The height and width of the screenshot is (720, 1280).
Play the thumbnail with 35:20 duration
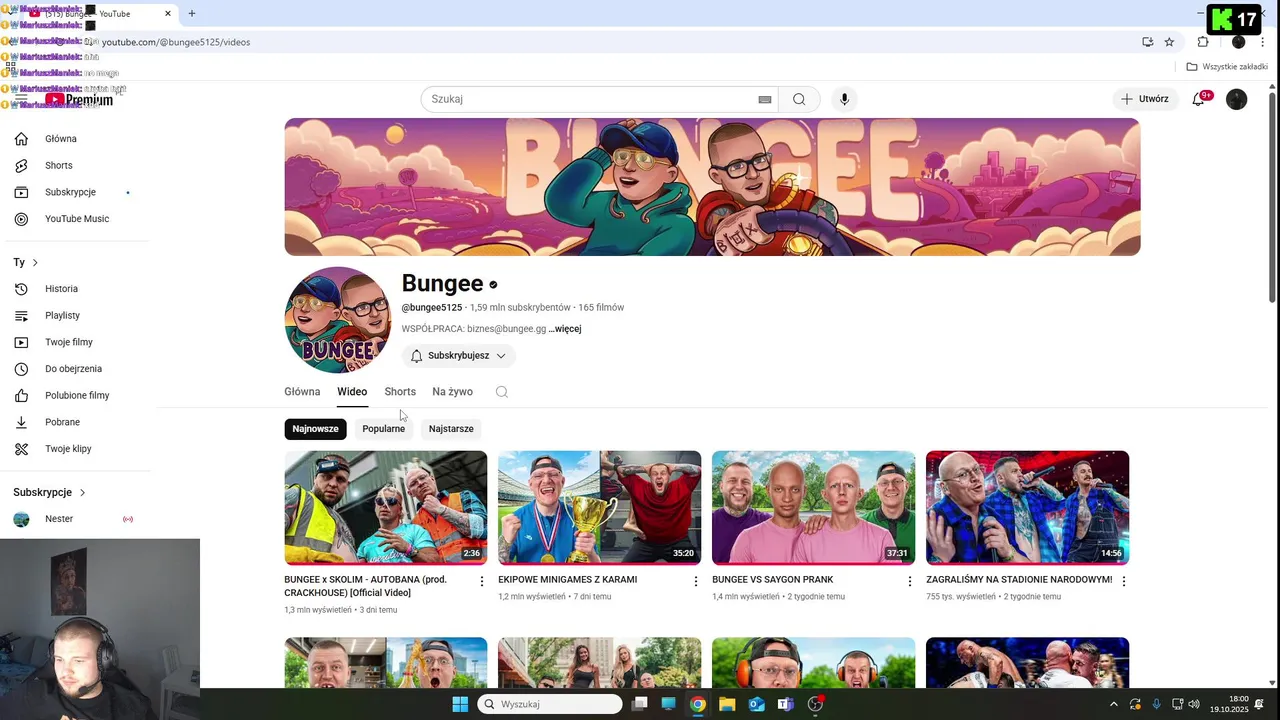599,508
